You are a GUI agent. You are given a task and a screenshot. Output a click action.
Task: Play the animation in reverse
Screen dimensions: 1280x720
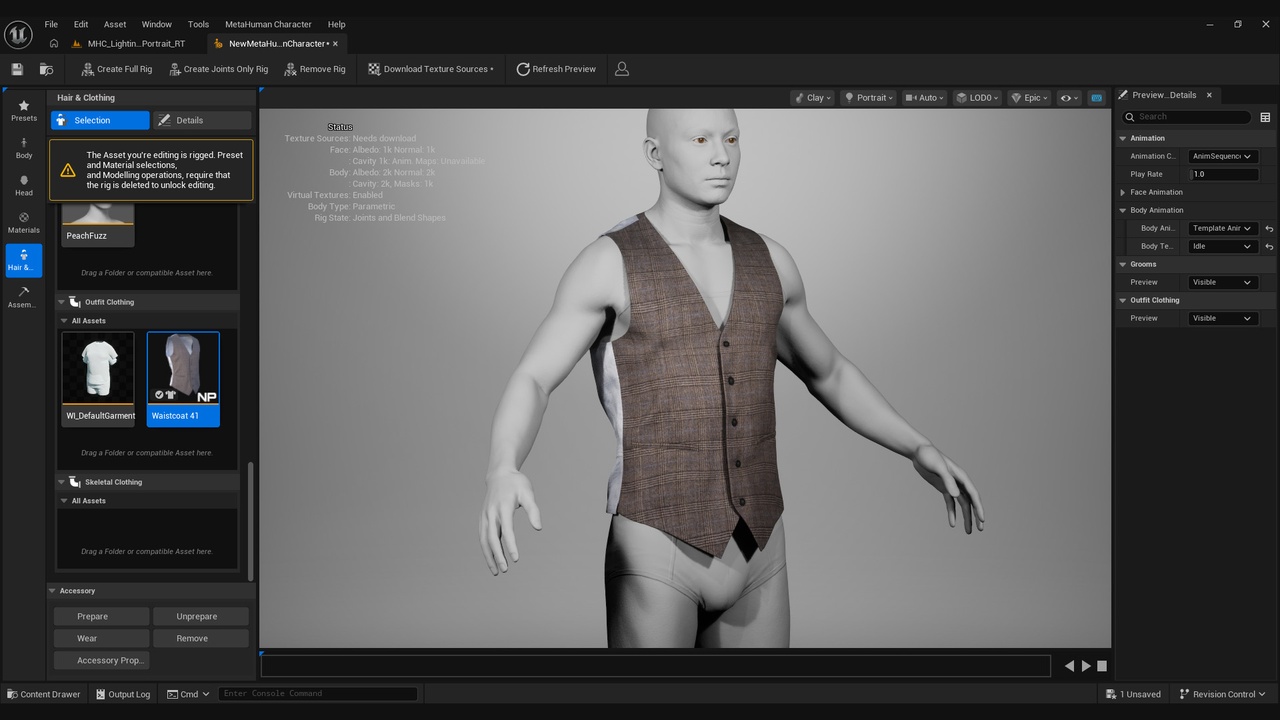coord(1069,666)
